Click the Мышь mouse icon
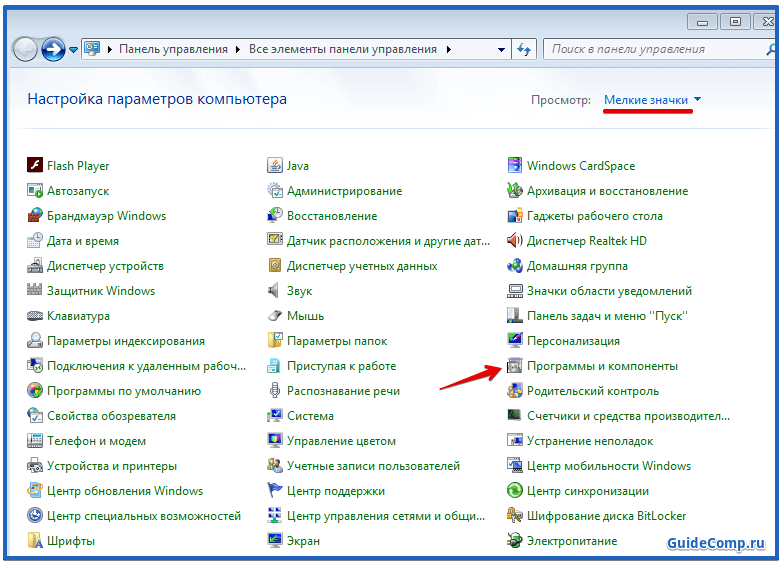 tap(274, 316)
